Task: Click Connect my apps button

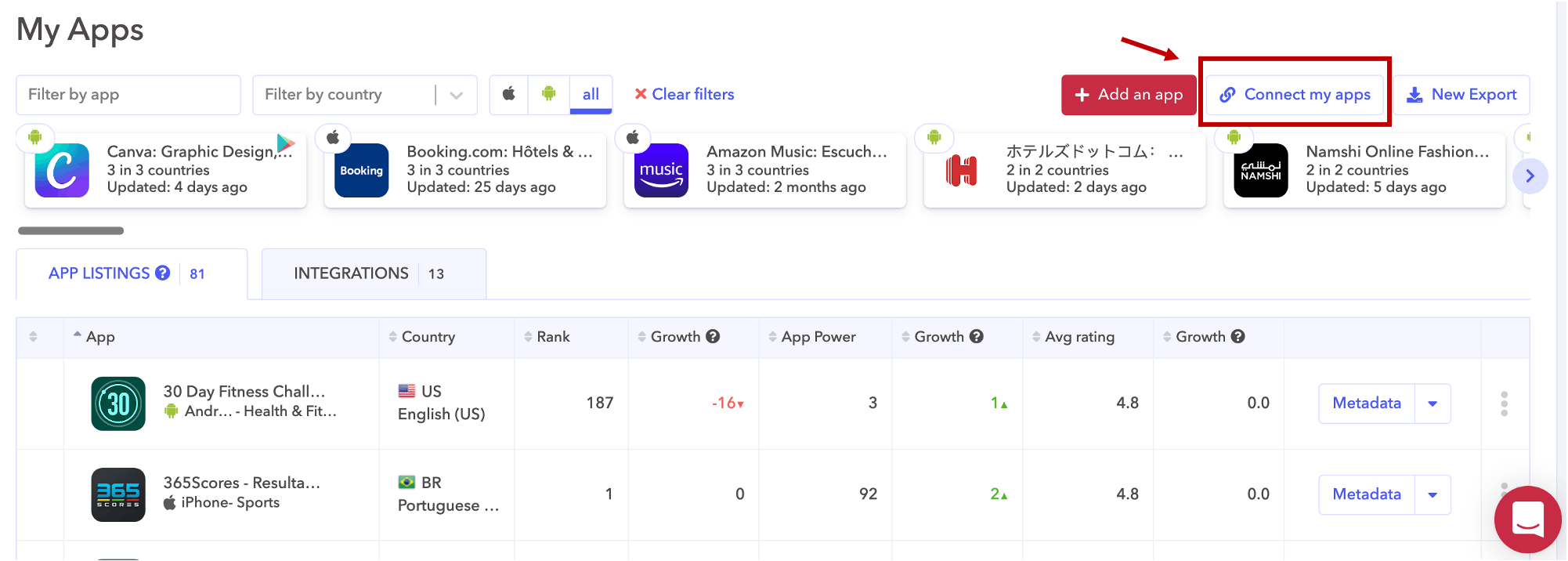Action: [1295, 95]
